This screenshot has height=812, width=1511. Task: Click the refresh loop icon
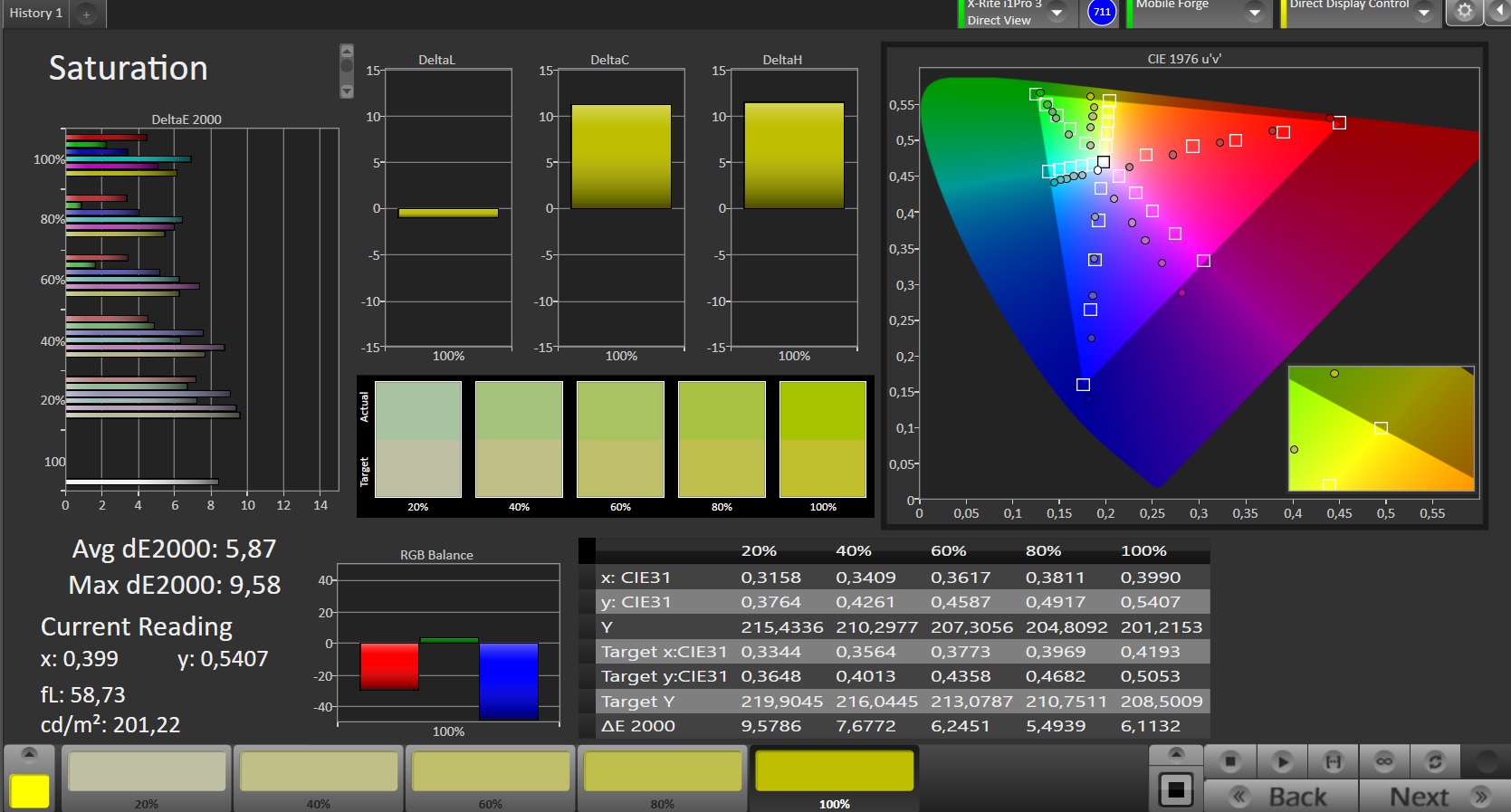click(x=1435, y=762)
